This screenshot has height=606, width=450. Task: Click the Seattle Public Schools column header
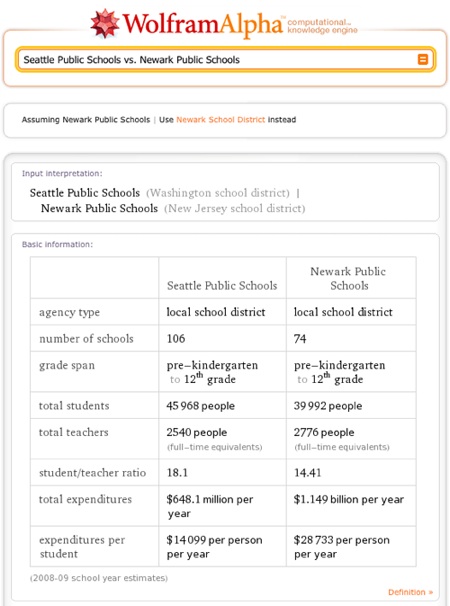[222, 286]
